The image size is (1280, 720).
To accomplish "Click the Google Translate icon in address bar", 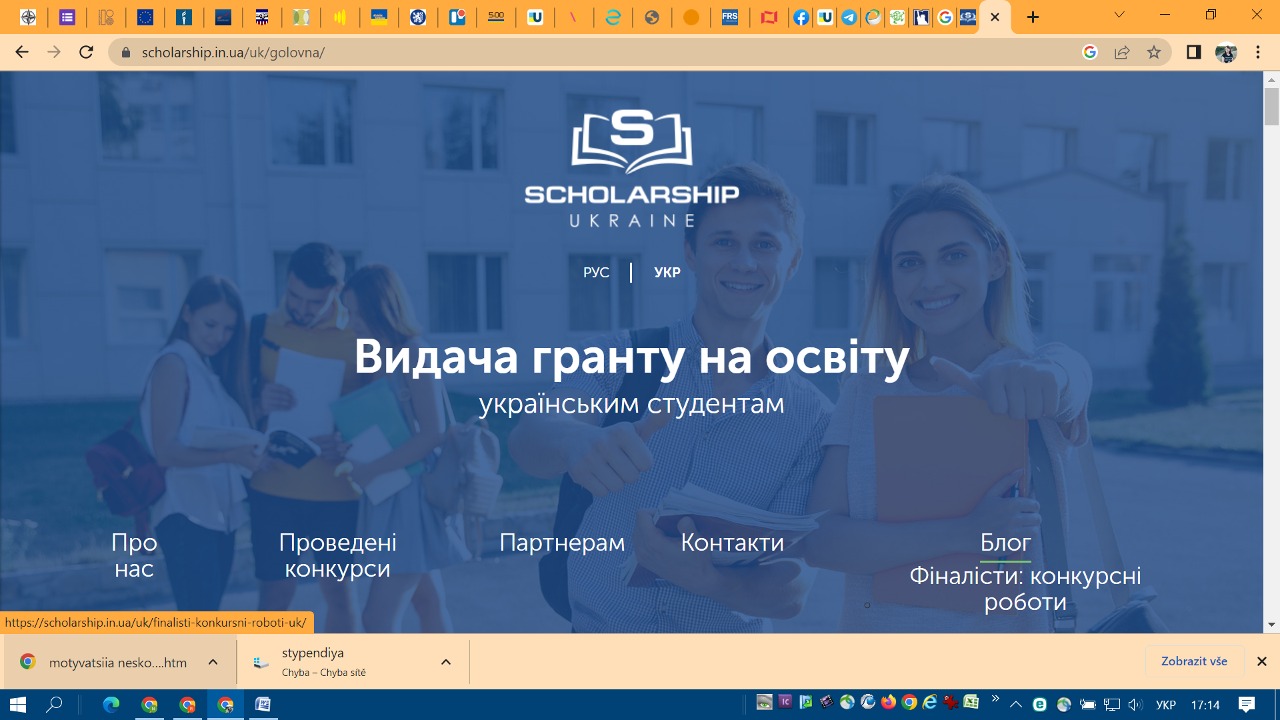I will pos(1090,52).
